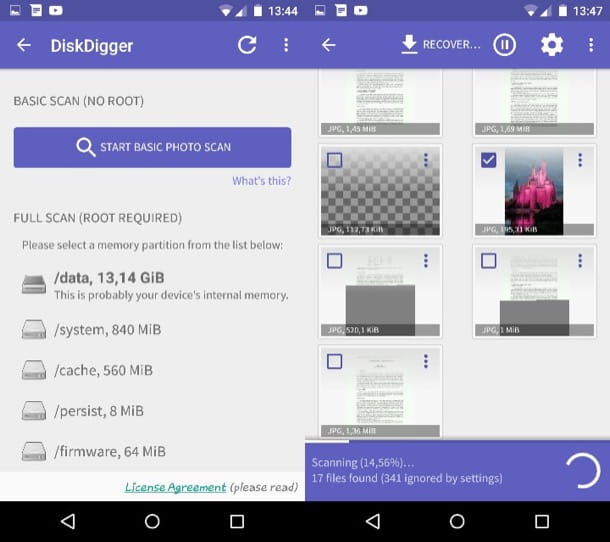Open the JPG 1,45 MiB document thumbnail
This screenshot has width=610, height=542.
(380, 102)
